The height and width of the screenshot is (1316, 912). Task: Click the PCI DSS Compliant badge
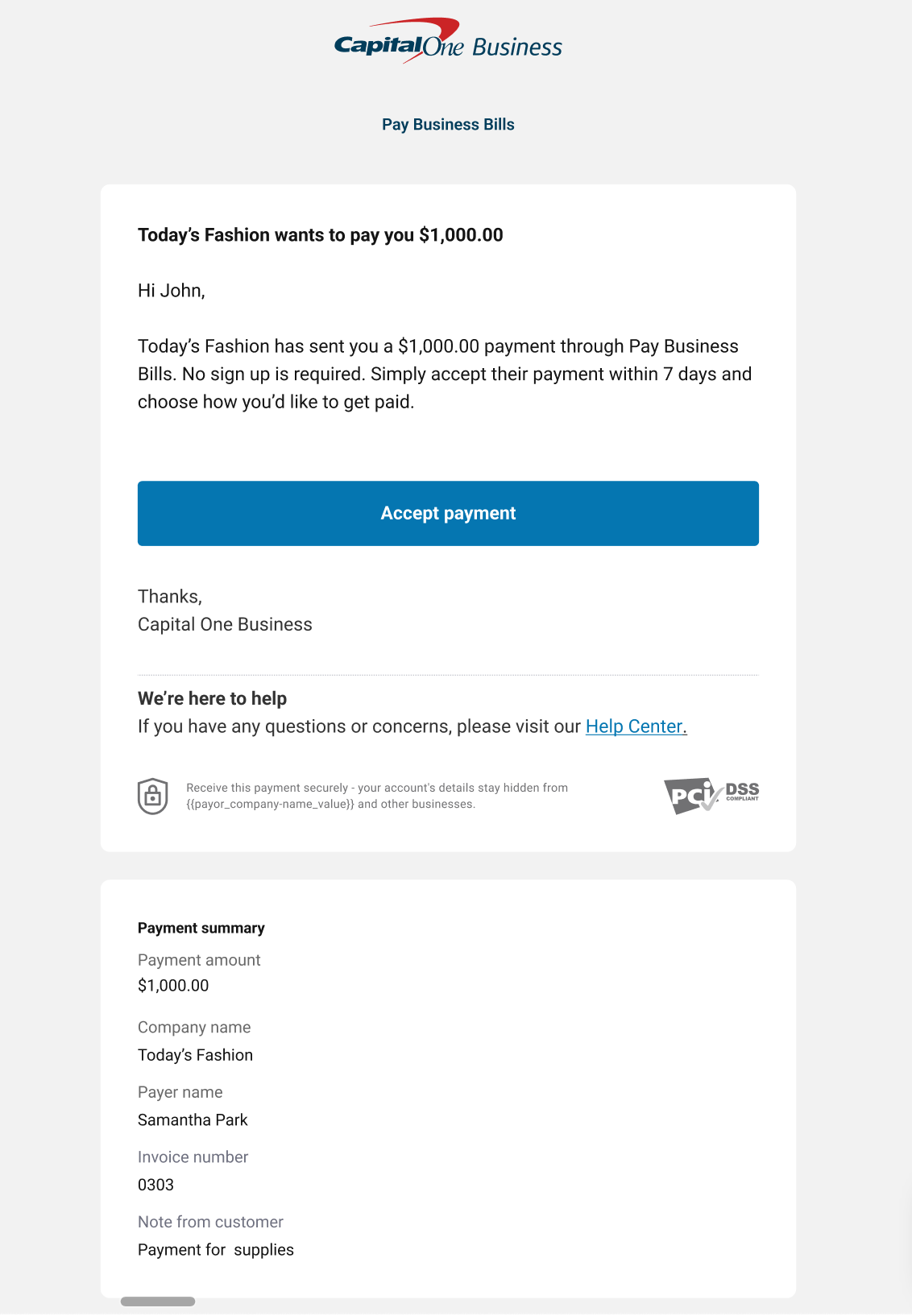711,796
